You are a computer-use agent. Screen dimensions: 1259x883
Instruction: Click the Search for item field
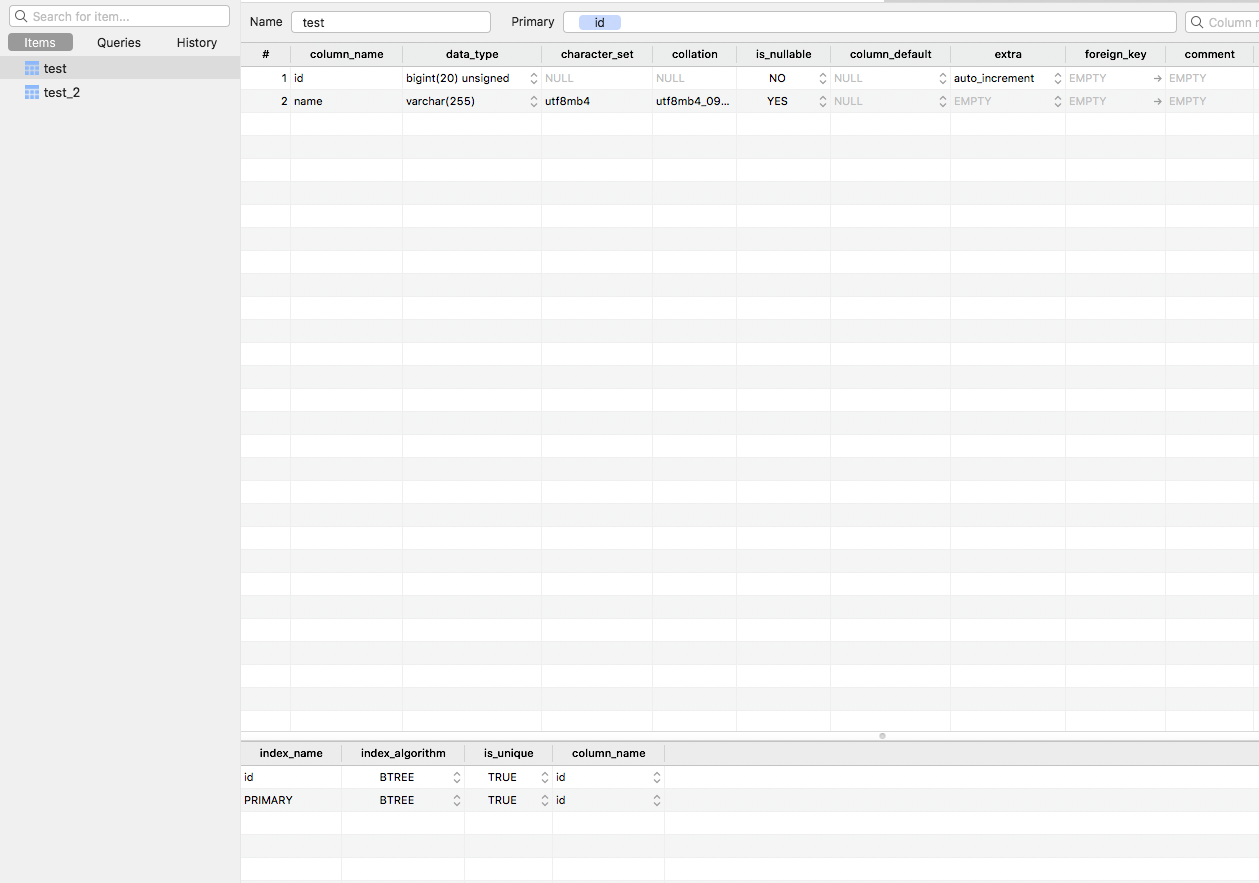coord(118,15)
